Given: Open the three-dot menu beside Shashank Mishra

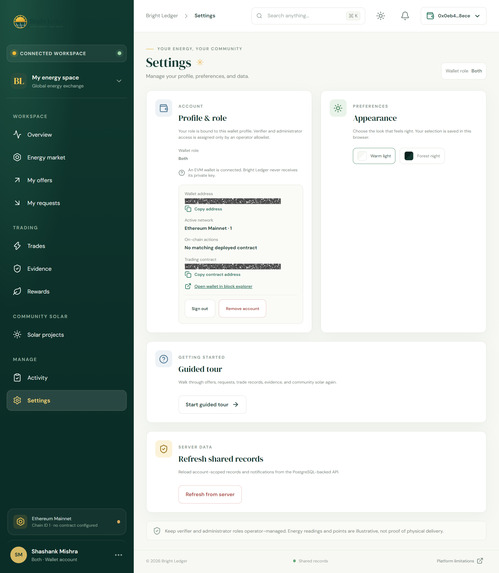Looking at the screenshot, I should click(x=118, y=555).
